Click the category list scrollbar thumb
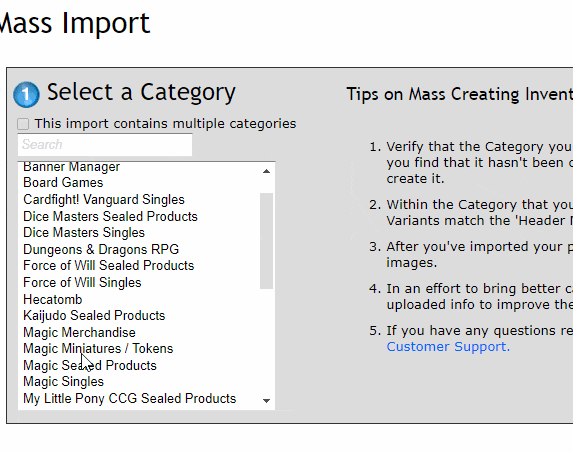Viewport: 573px width, 452px height. 266,241
